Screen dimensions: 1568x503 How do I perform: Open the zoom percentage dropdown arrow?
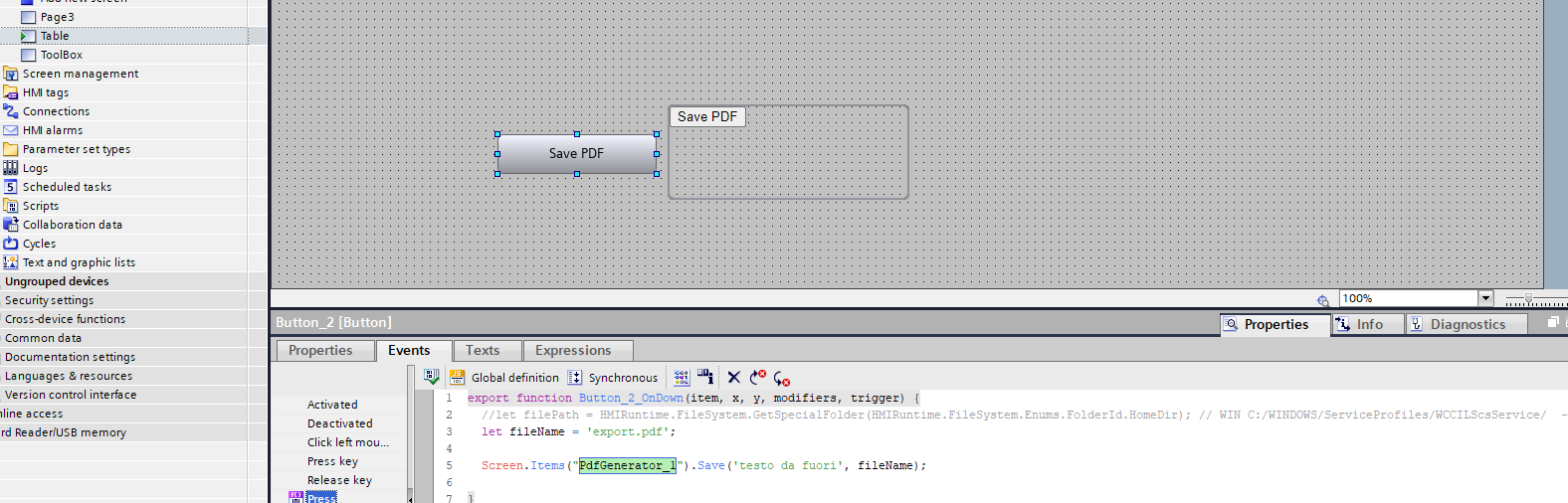click(1485, 298)
